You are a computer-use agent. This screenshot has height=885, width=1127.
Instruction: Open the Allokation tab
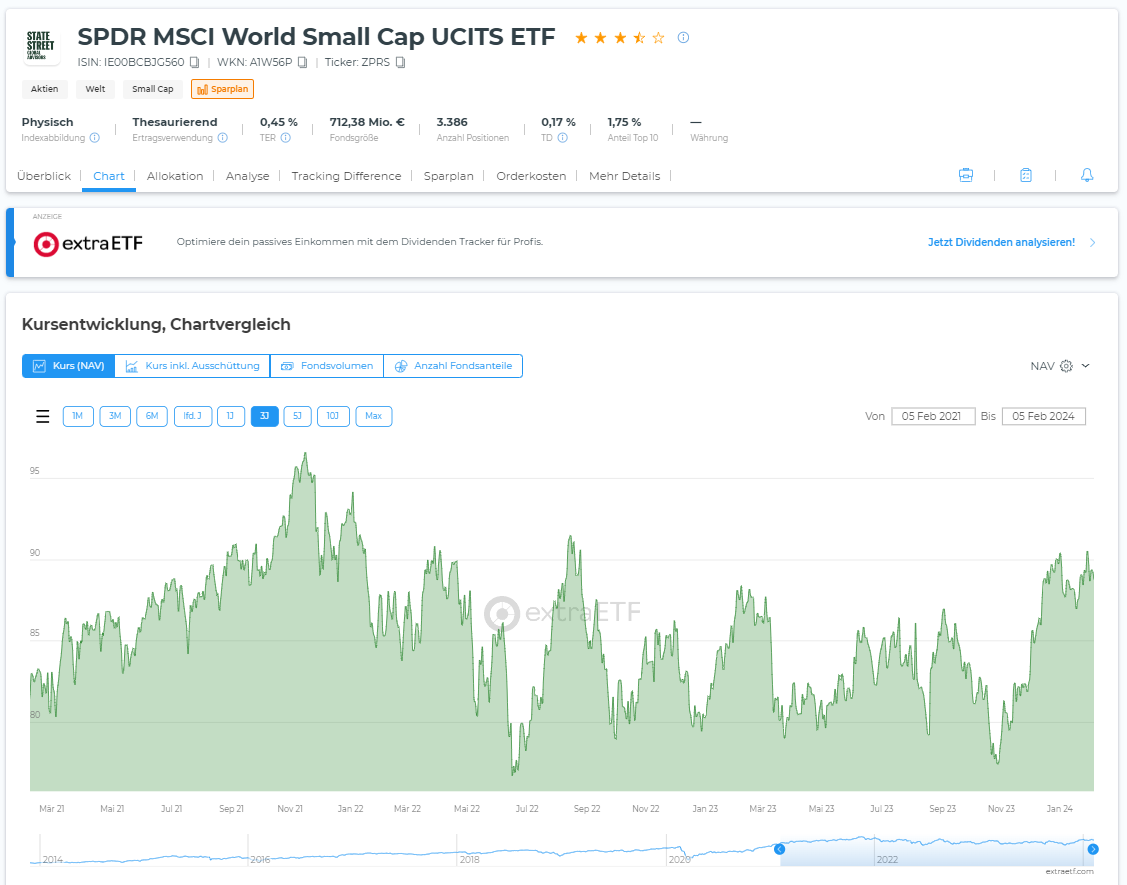175,176
